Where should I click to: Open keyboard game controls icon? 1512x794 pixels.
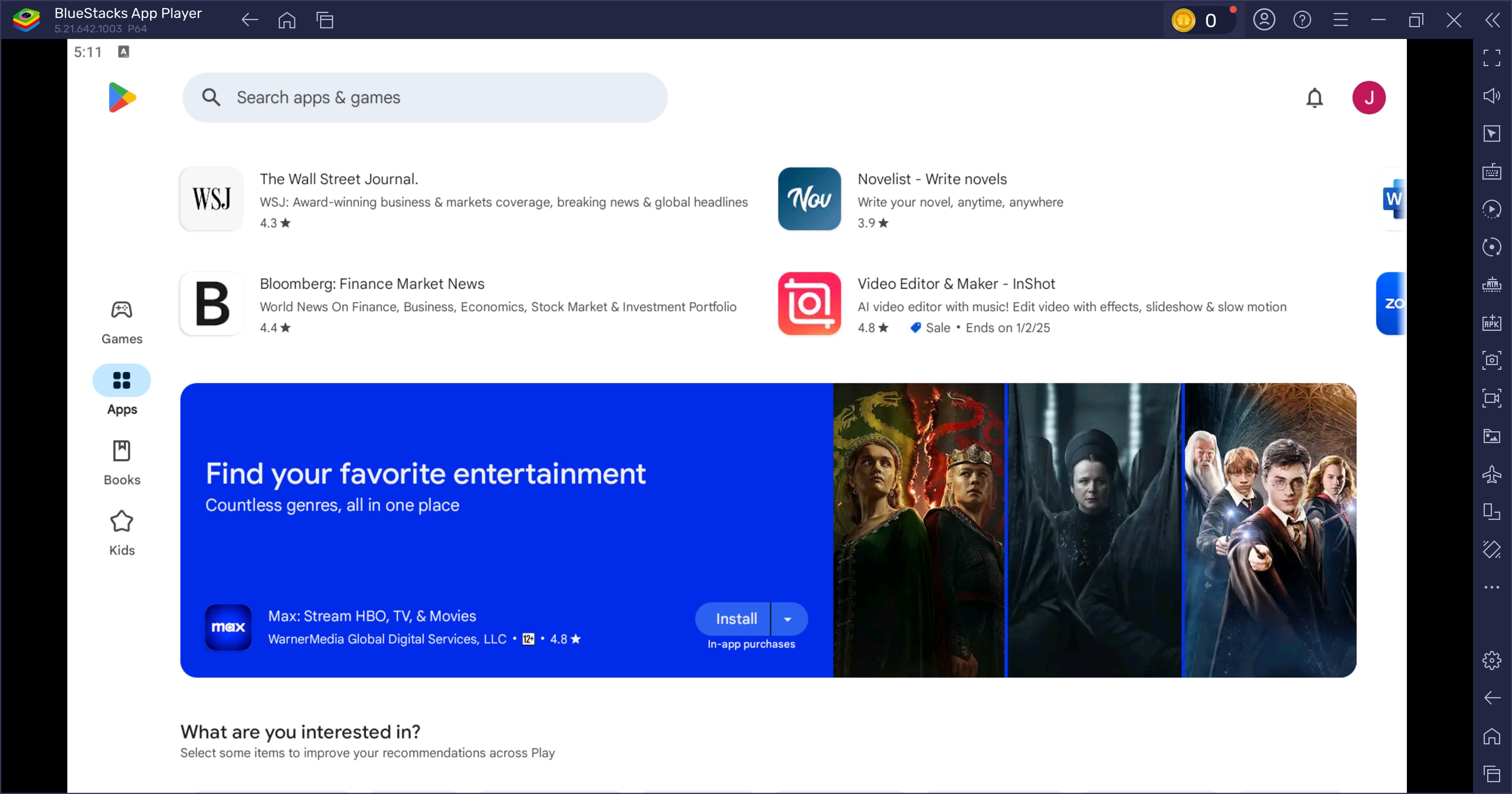point(1492,171)
